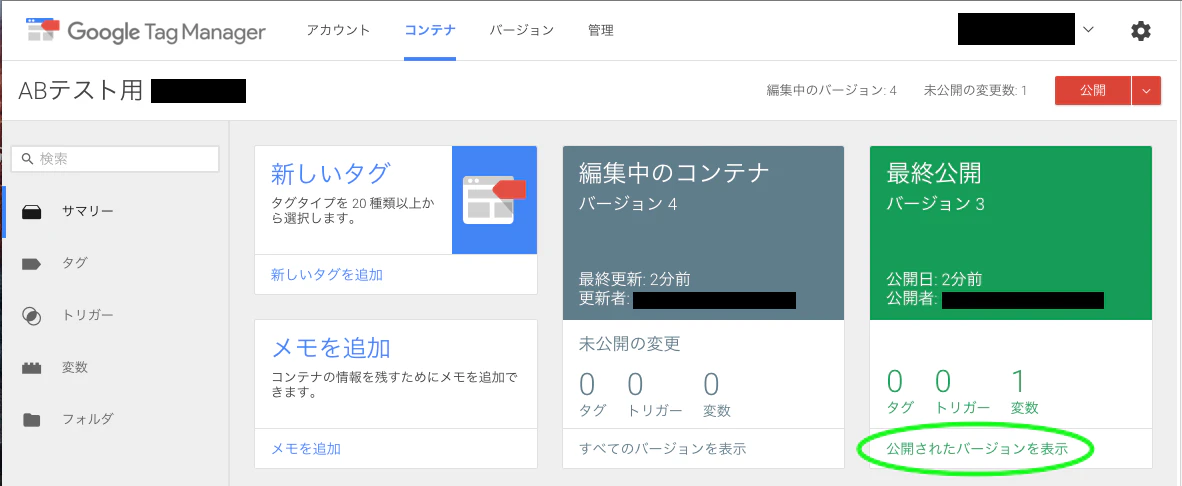Click the 最終更新: 2分前 text
The width and height of the screenshot is (1182, 486).
(635, 280)
